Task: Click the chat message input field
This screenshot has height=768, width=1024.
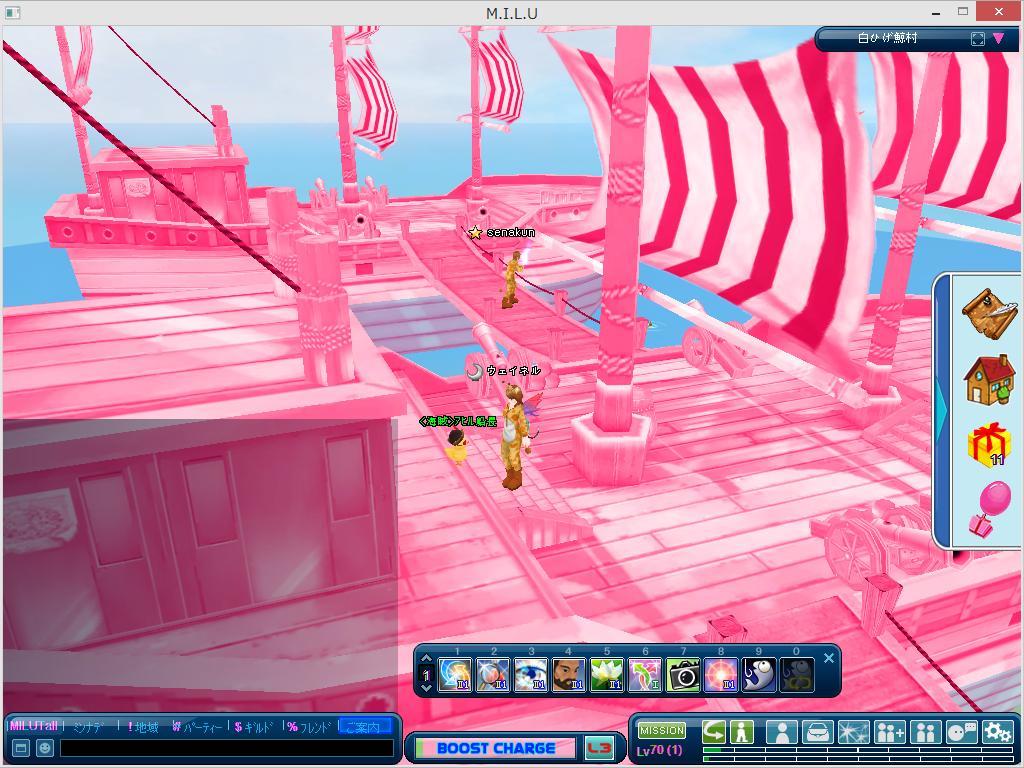Action: click(x=226, y=748)
